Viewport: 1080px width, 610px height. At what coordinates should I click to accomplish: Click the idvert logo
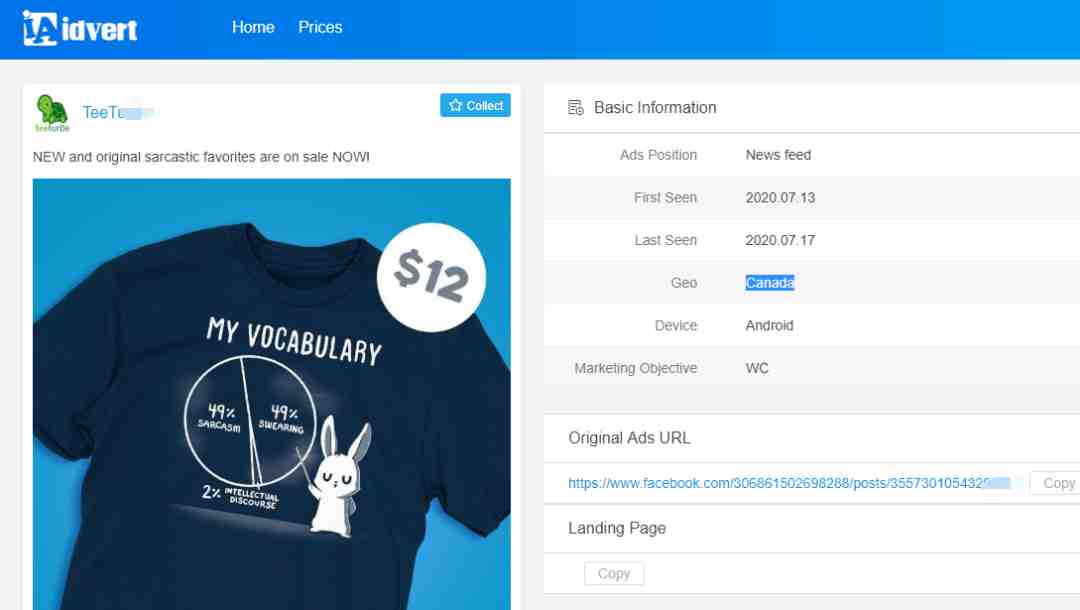80,28
